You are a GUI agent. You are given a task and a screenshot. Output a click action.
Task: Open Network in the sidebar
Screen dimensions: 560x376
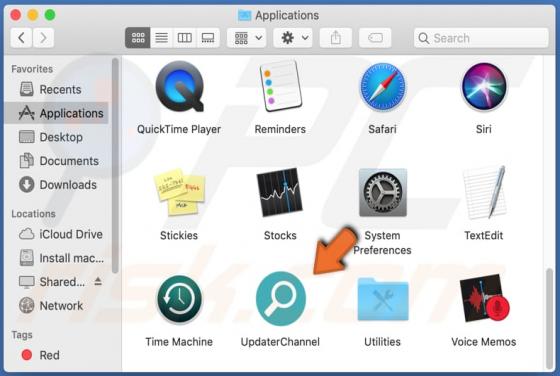[x=56, y=306]
